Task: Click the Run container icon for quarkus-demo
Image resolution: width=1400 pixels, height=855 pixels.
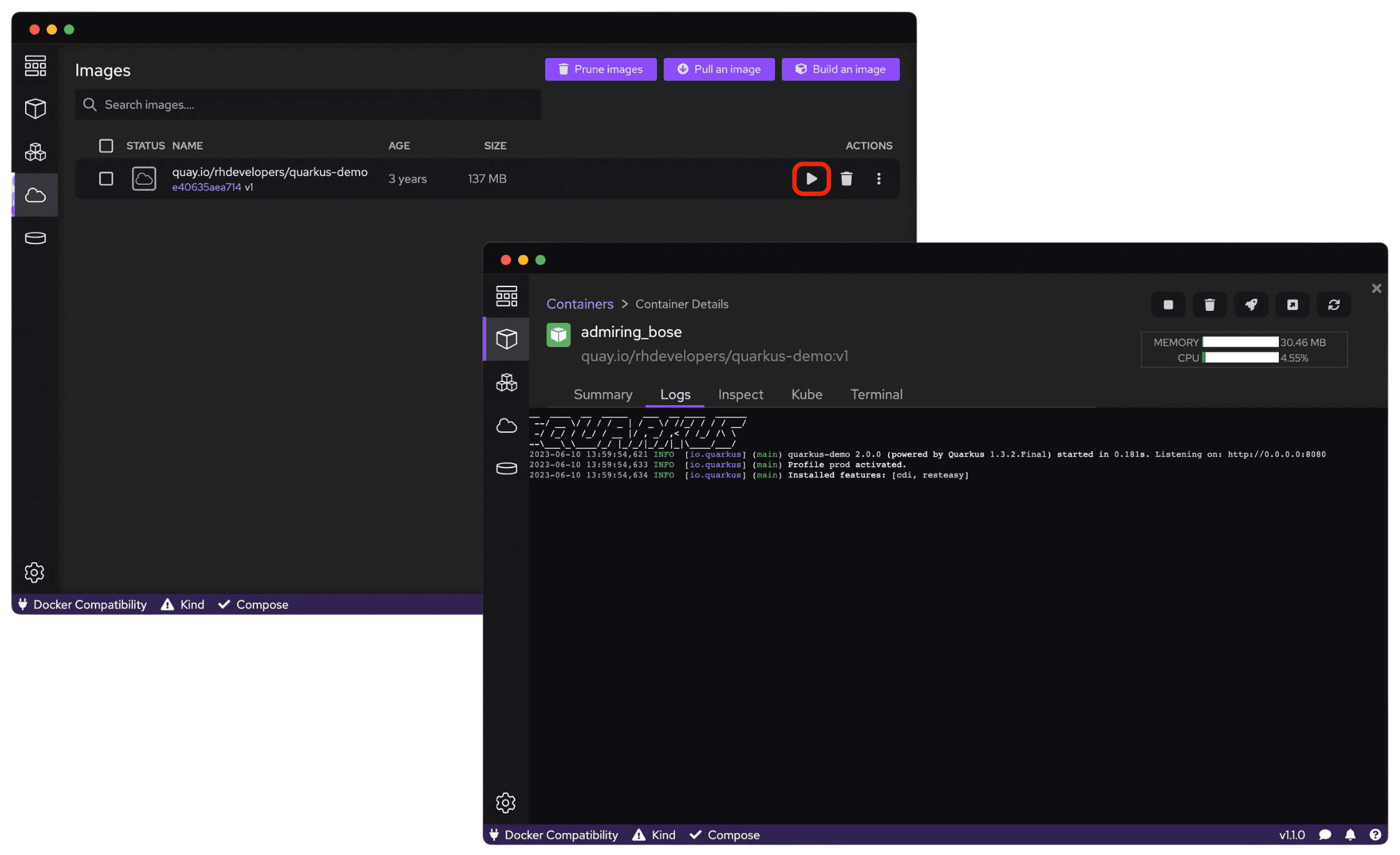Action: [x=812, y=178]
